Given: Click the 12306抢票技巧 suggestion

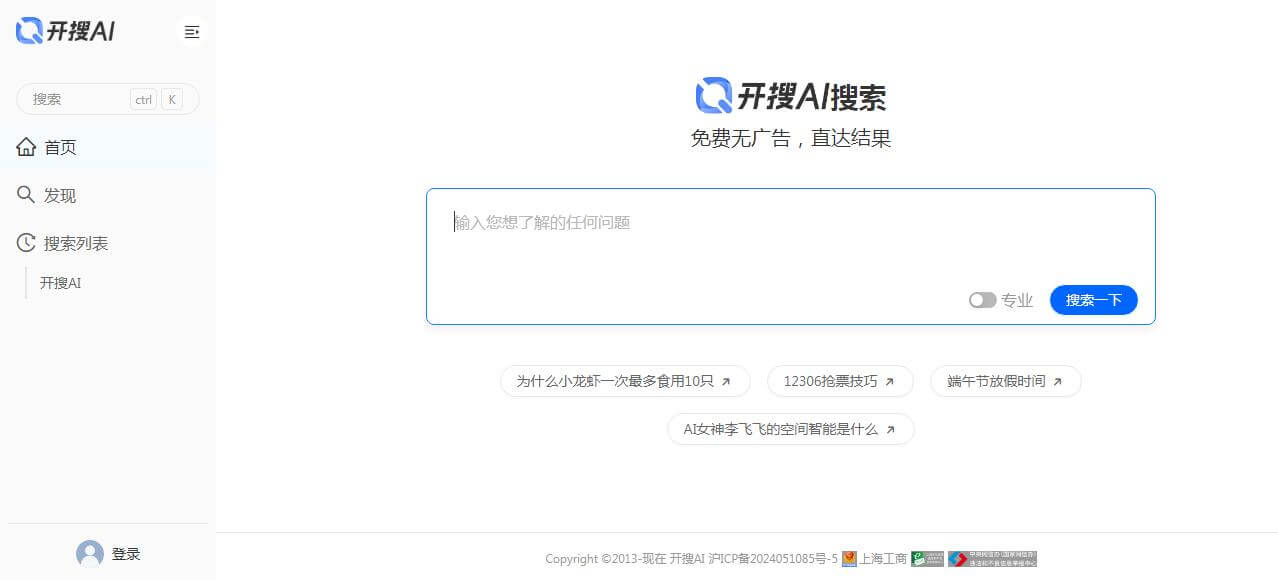Looking at the screenshot, I should 839,381.
